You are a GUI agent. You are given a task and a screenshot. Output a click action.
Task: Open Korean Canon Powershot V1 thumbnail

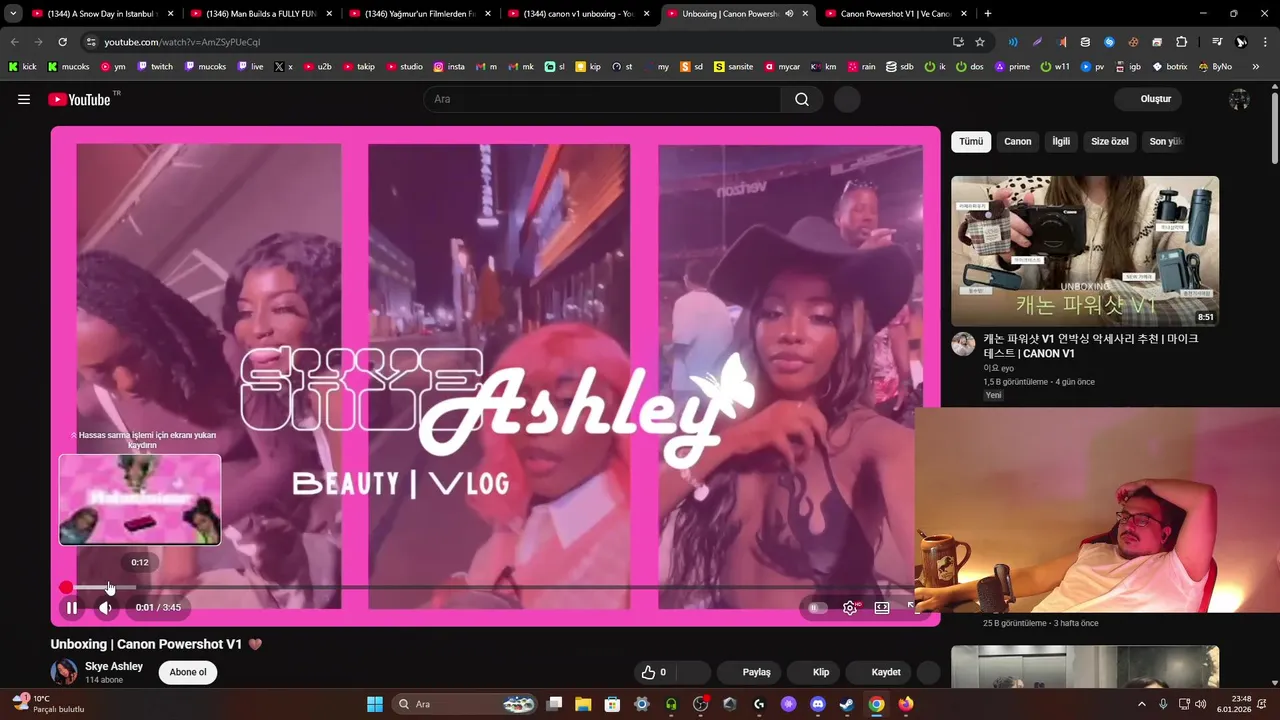click(1085, 251)
